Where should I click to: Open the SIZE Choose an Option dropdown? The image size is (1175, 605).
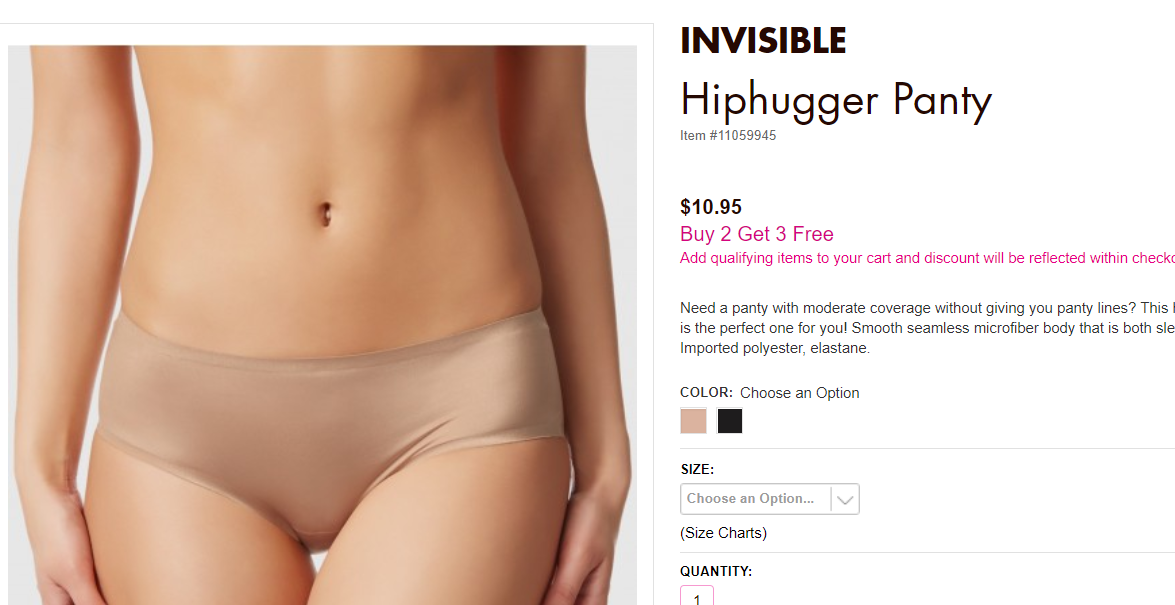[x=770, y=499]
